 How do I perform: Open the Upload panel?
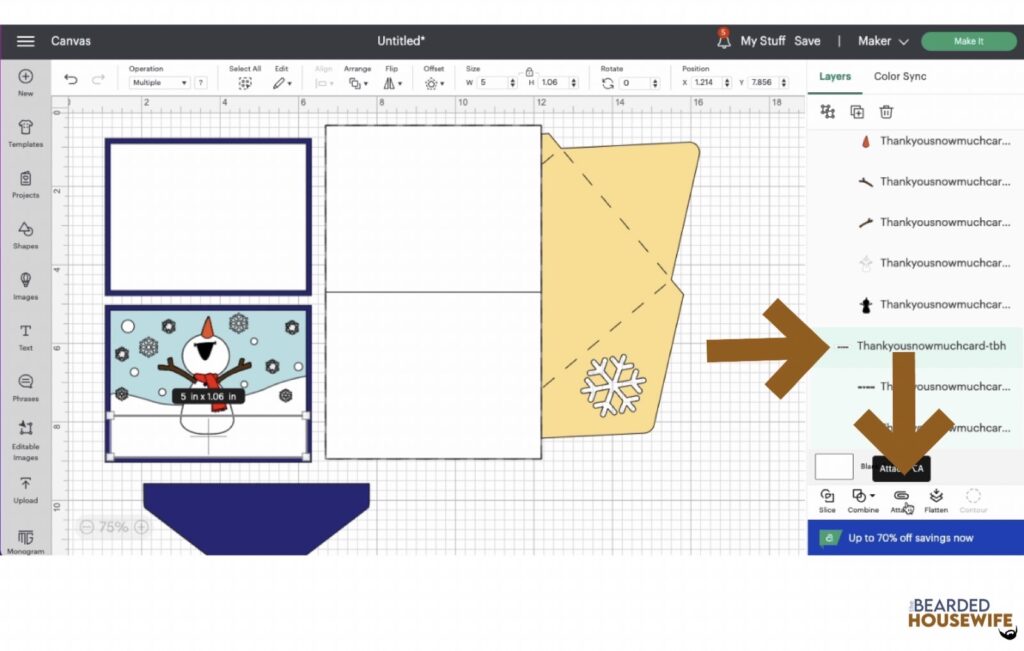coord(25,490)
